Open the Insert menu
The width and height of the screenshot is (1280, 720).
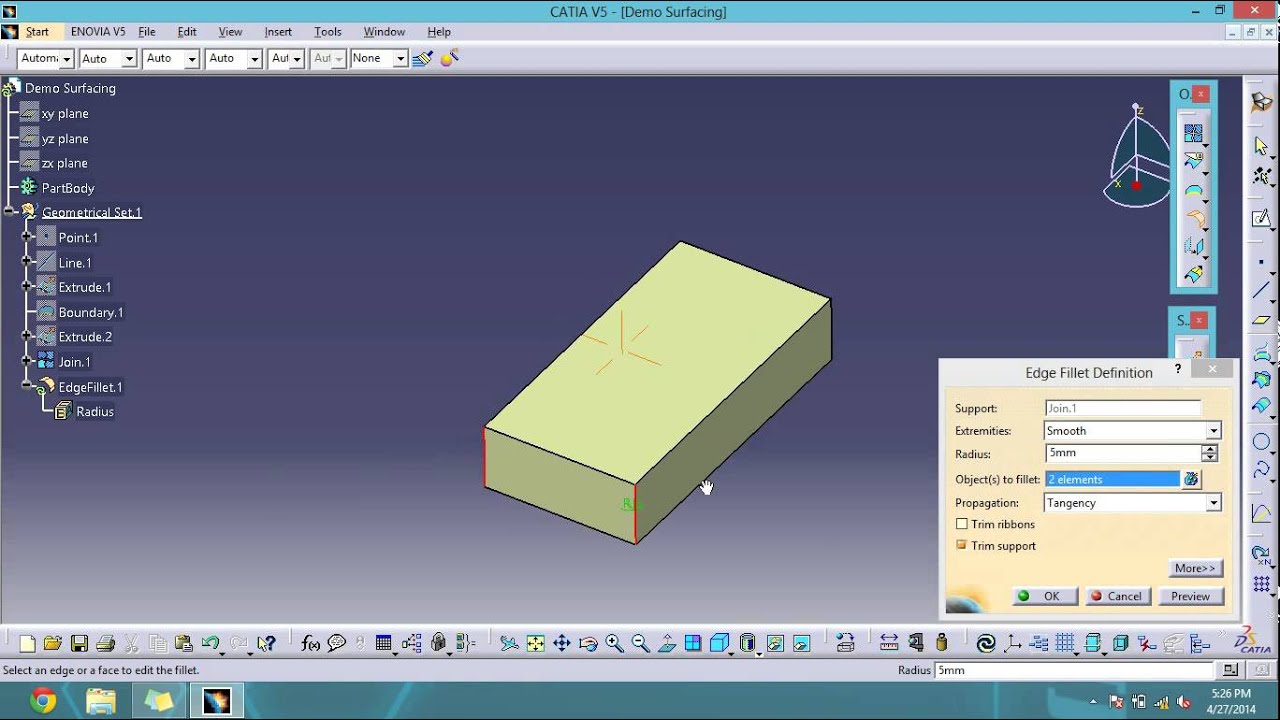pyautogui.click(x=278, y=32)
